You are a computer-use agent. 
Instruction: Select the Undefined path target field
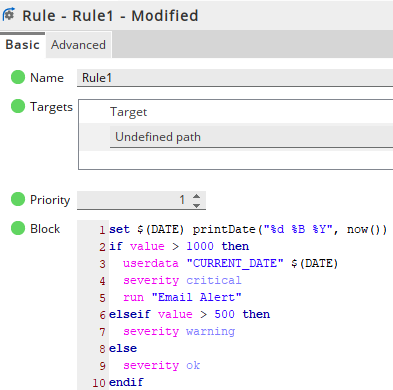[252, 137]
